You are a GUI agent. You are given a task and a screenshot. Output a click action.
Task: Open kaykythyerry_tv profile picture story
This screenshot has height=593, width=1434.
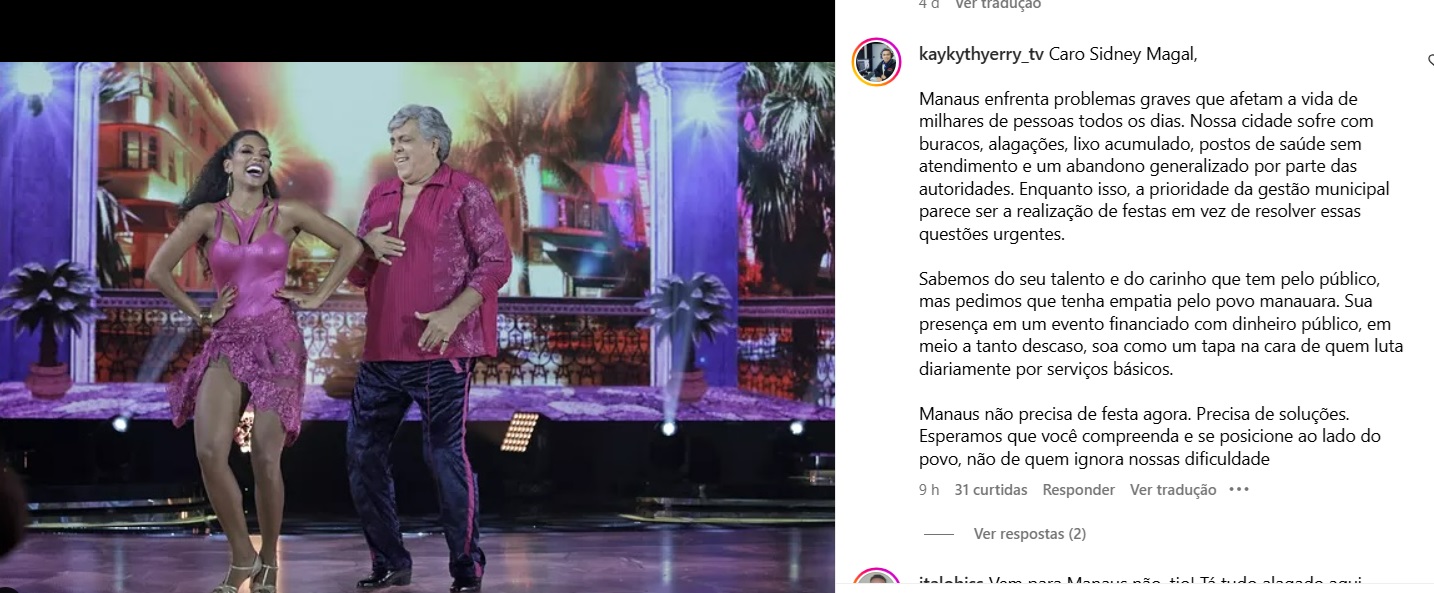point(877,62)
